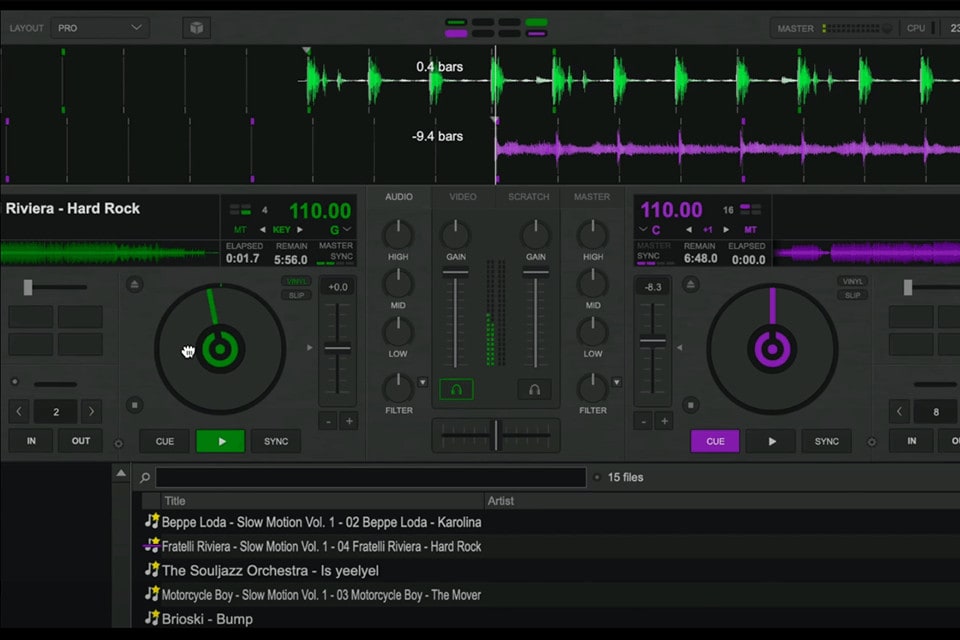The width and height of the screenshot is (960, 640).
Task: Click the left deck CUE button
Action: tap(165, 441)
